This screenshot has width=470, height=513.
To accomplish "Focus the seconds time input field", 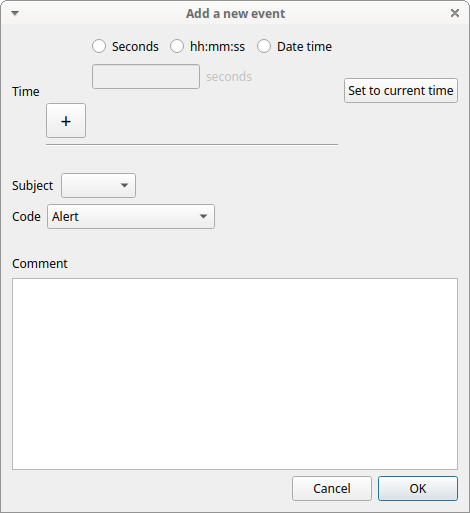I will [146, 77].
